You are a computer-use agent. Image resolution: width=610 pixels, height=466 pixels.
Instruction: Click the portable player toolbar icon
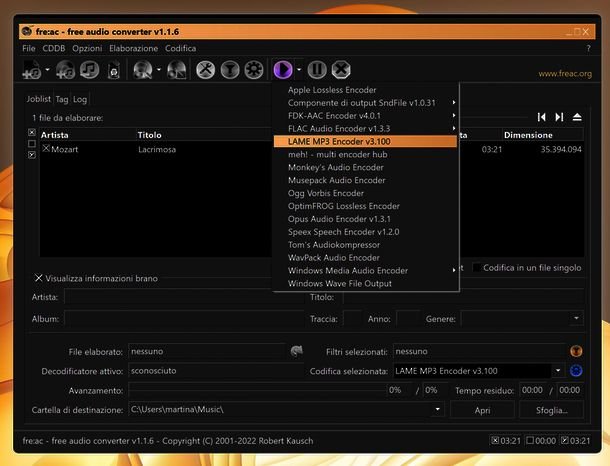(x=114, y=70)
